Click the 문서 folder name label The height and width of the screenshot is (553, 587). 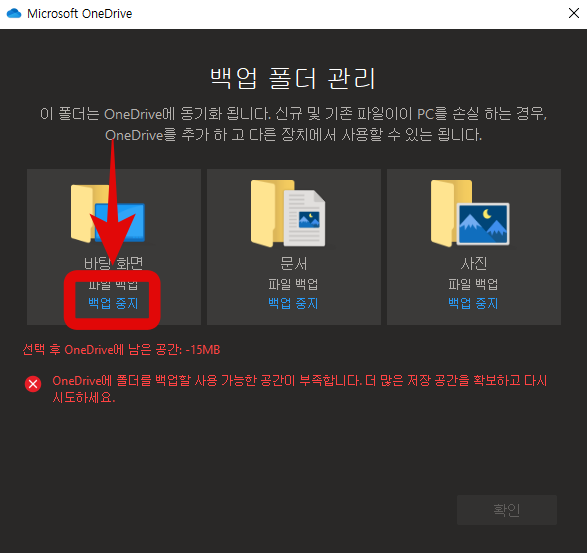[x=293, y=264]
